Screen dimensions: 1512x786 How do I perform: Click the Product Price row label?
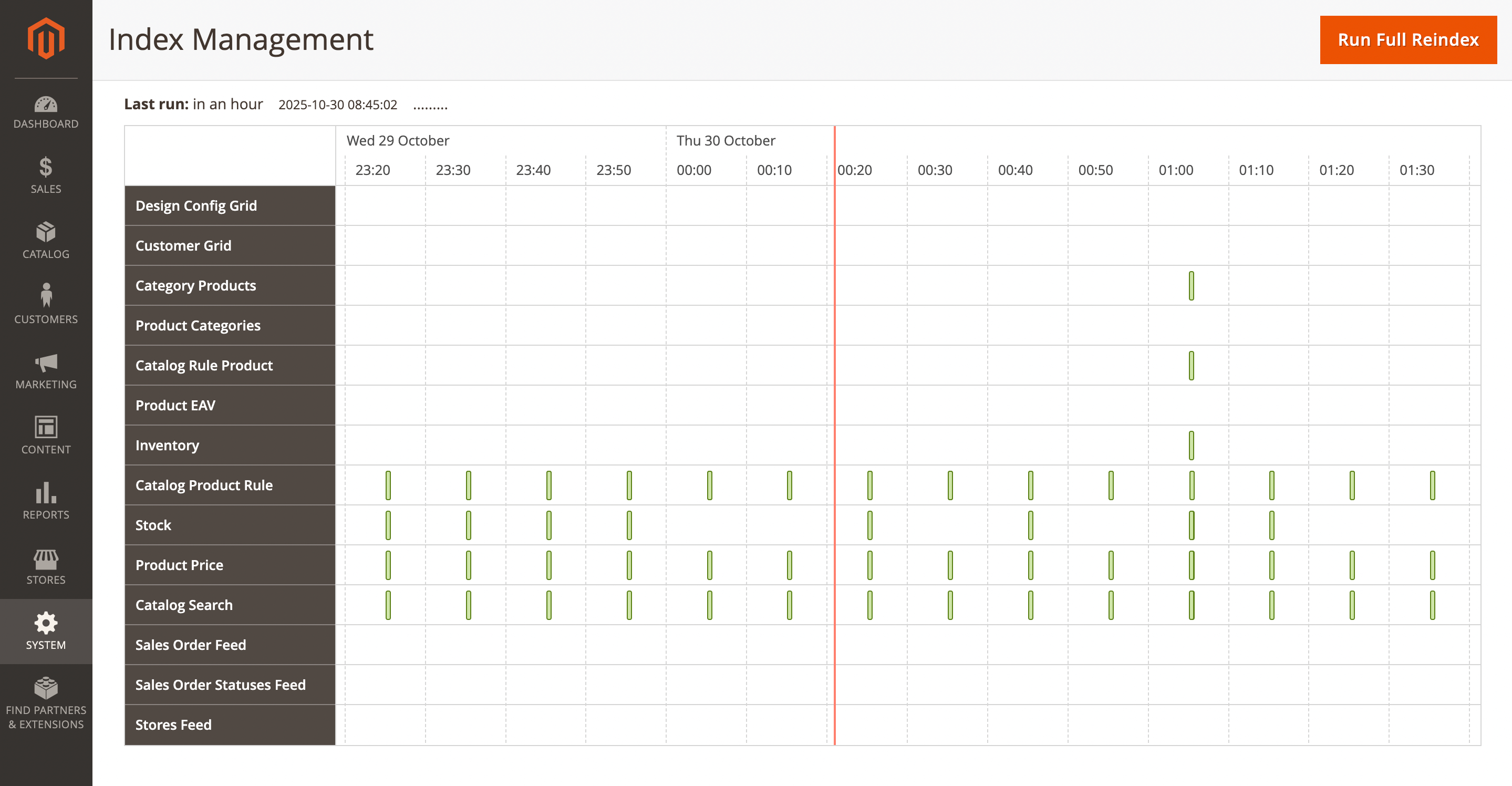[x=179, y=565]
